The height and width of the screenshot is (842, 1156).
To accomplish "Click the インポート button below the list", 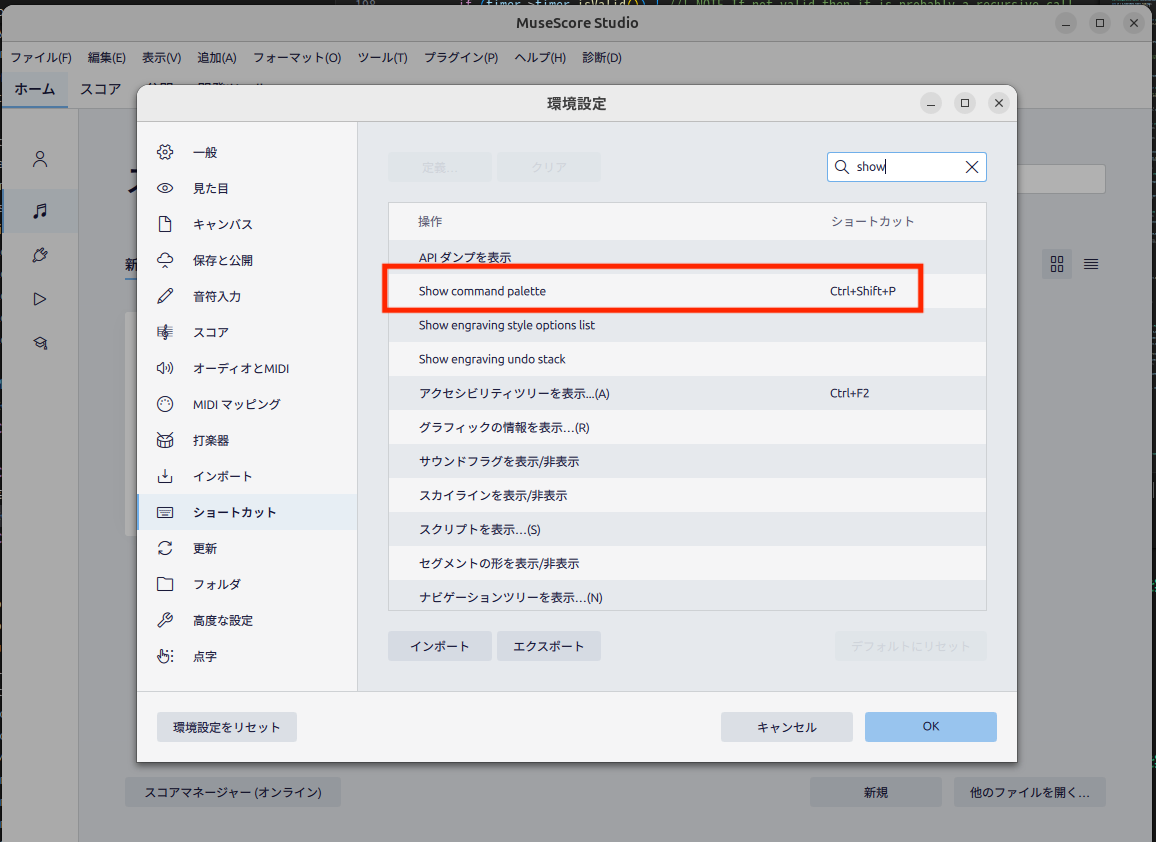I will point(439,646).
